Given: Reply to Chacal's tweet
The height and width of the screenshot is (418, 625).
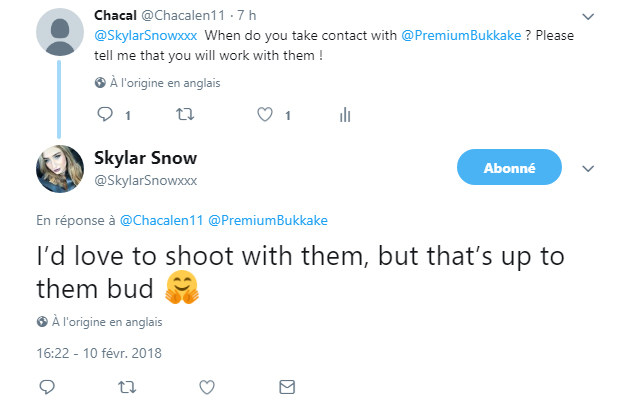Looking at the screenshot, I should tap(104, 115).
